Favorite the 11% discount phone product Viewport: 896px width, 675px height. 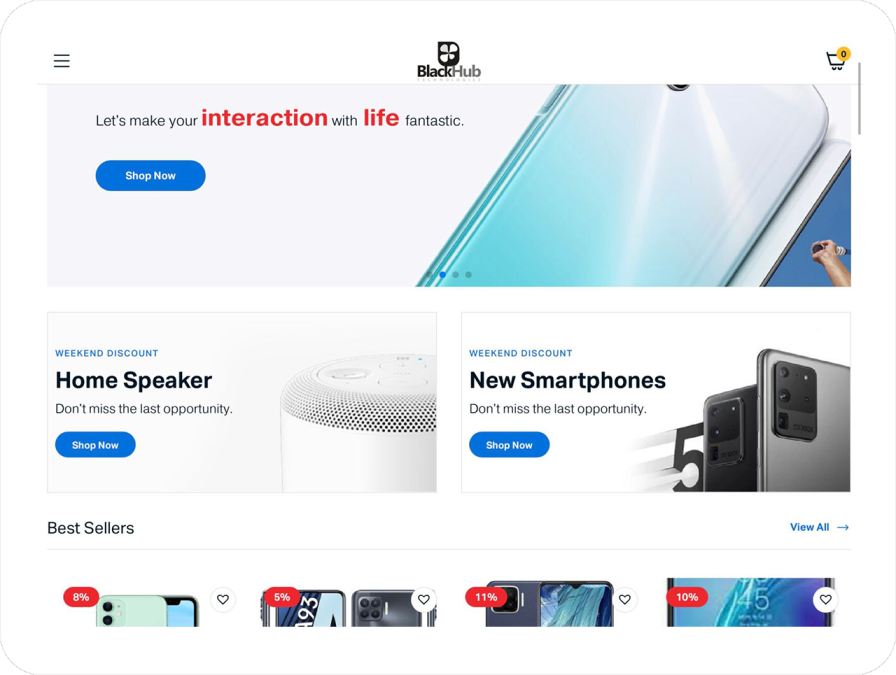625,600
